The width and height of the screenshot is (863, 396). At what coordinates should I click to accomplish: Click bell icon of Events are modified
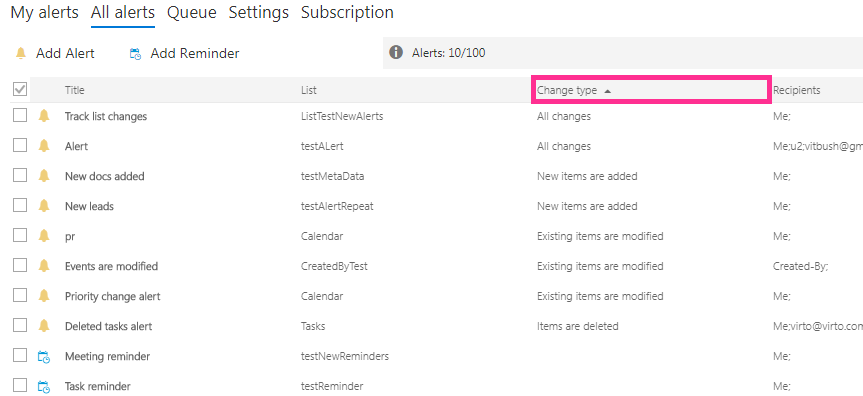click(x=44, y=265)
